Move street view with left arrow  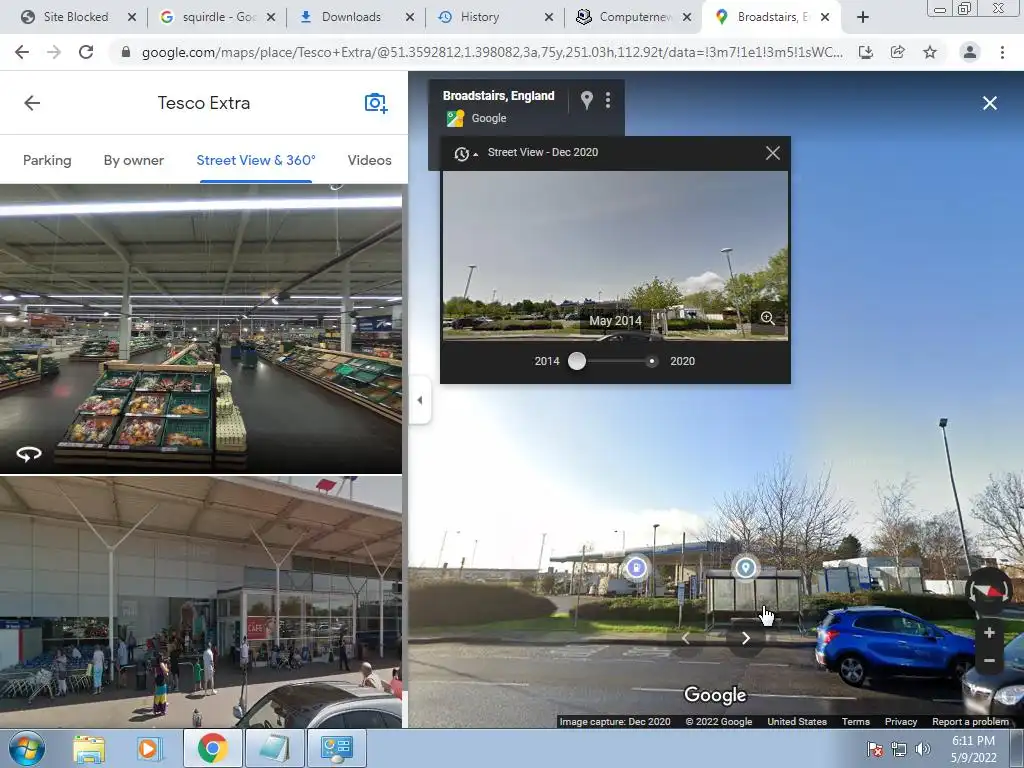point(686,638)
